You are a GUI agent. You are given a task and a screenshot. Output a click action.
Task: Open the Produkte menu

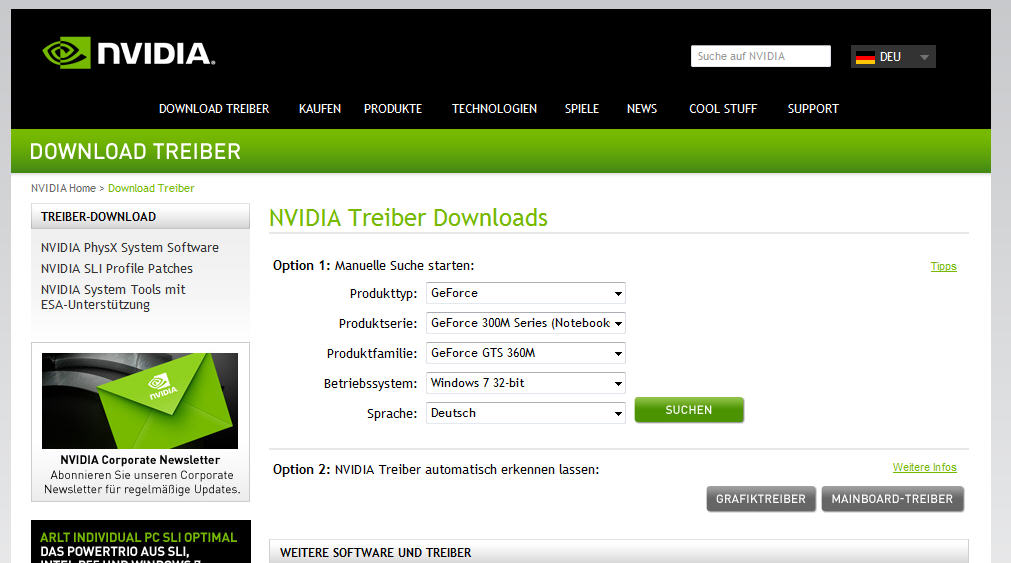tap(393, 109)
